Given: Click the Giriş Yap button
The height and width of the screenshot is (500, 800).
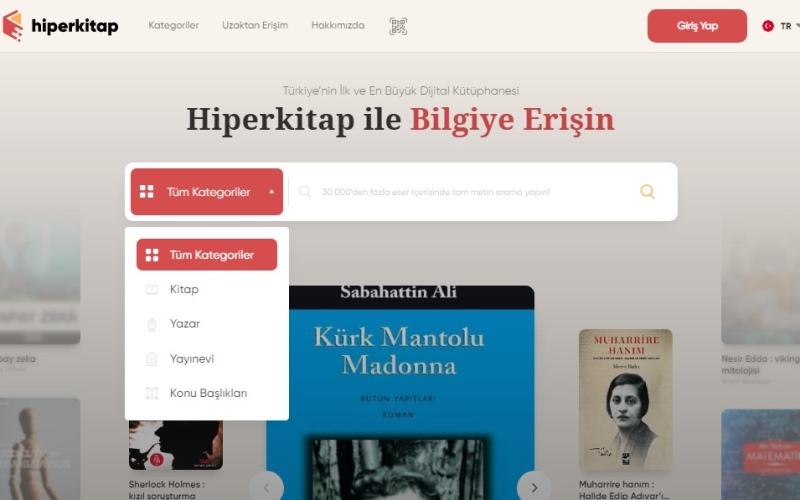Looking at the screenshot, I should (x=697, y=26).
